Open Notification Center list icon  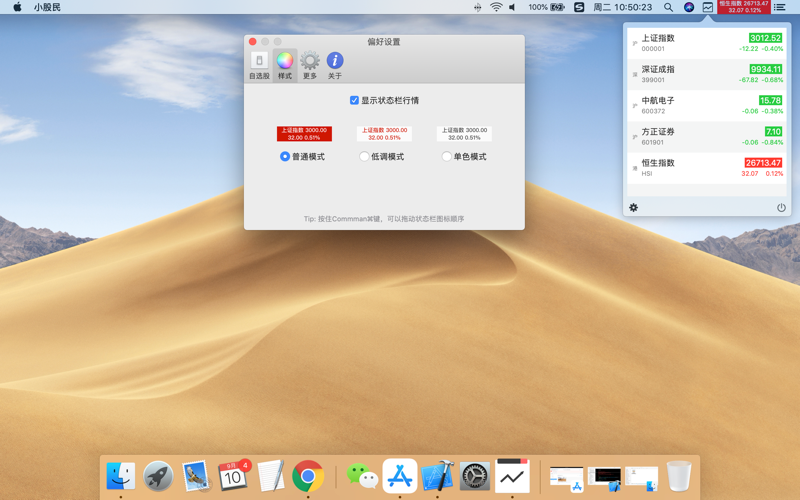[x=780, y=7]
